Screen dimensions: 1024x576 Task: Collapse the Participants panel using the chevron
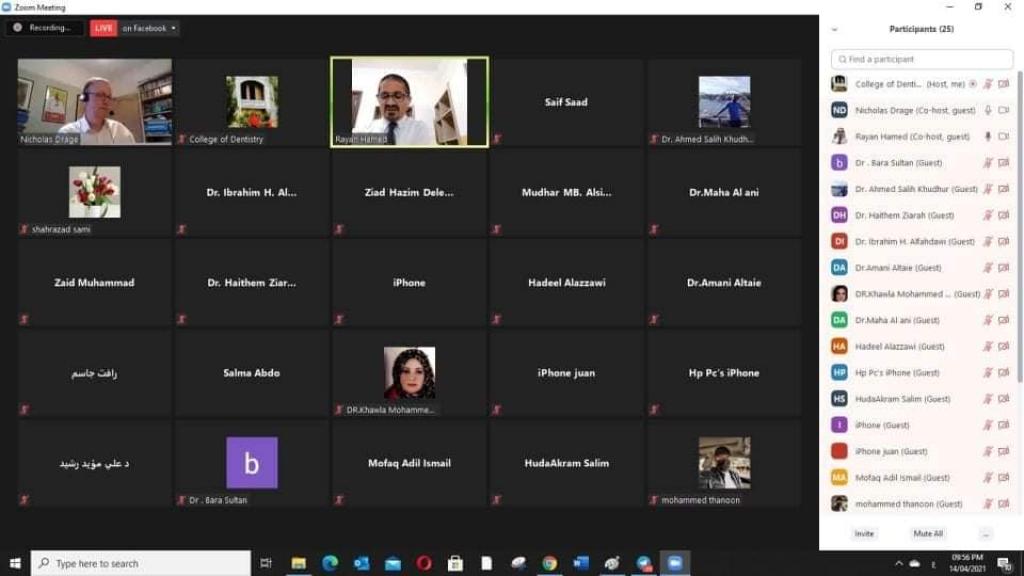835,29
